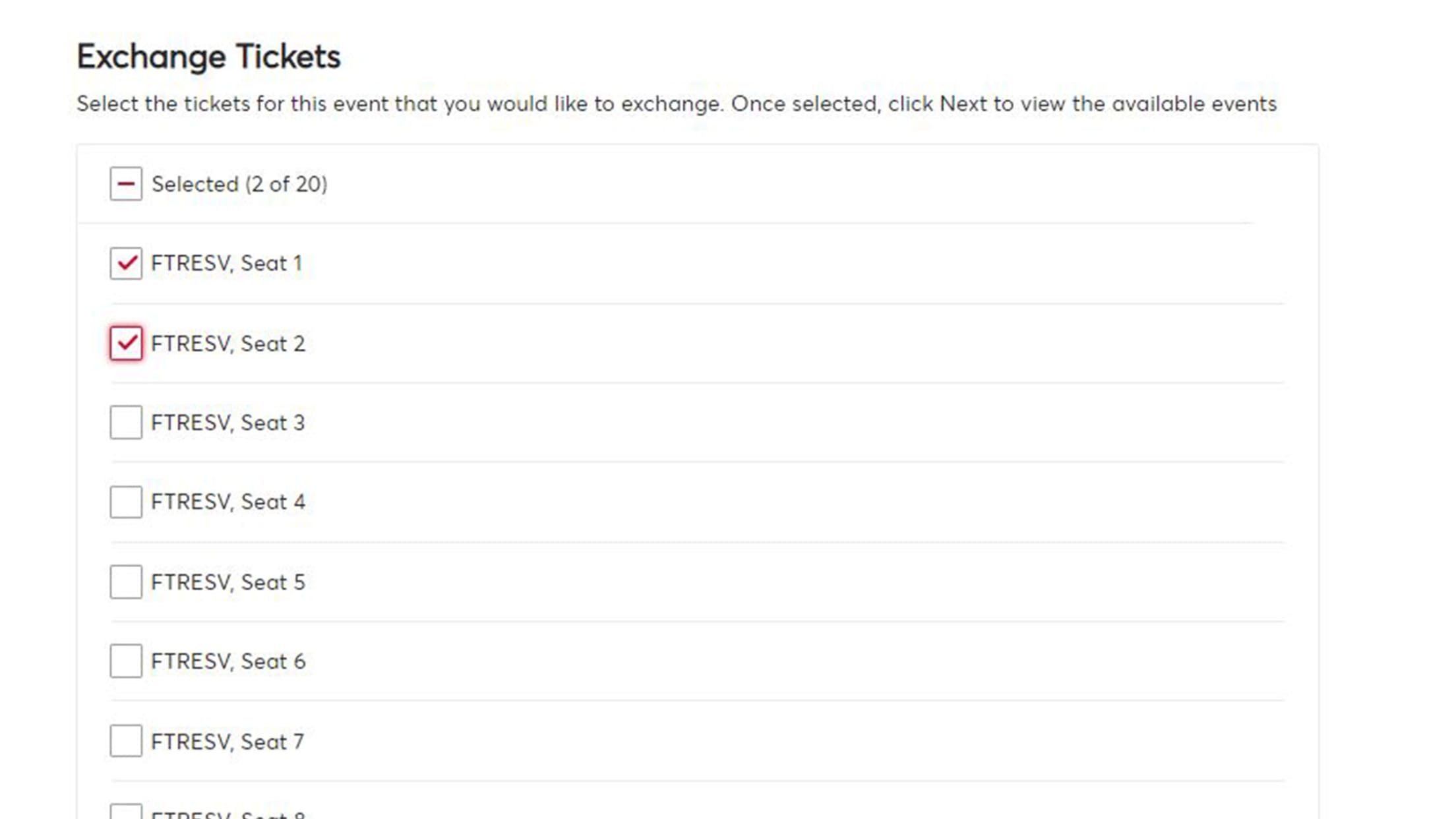Click the 'FTRESV, Seat 7' text label

[x=228, y=741]
